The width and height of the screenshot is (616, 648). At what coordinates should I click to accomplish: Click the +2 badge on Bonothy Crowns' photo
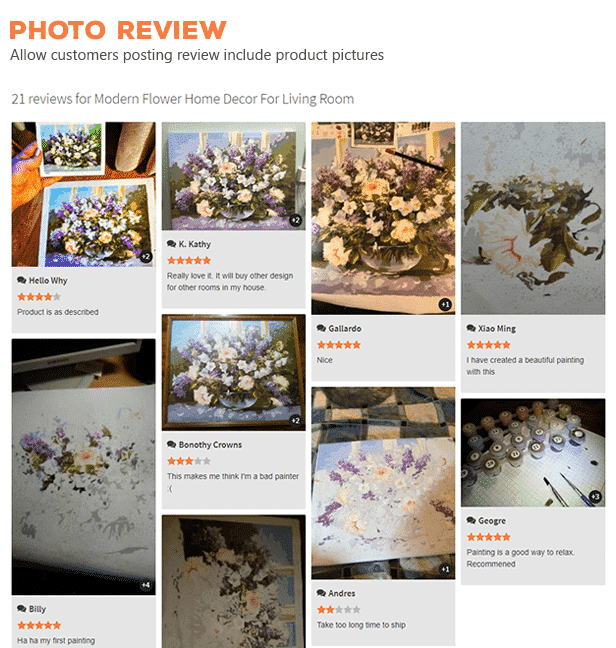pyautogui.click(x=295, y=421)
